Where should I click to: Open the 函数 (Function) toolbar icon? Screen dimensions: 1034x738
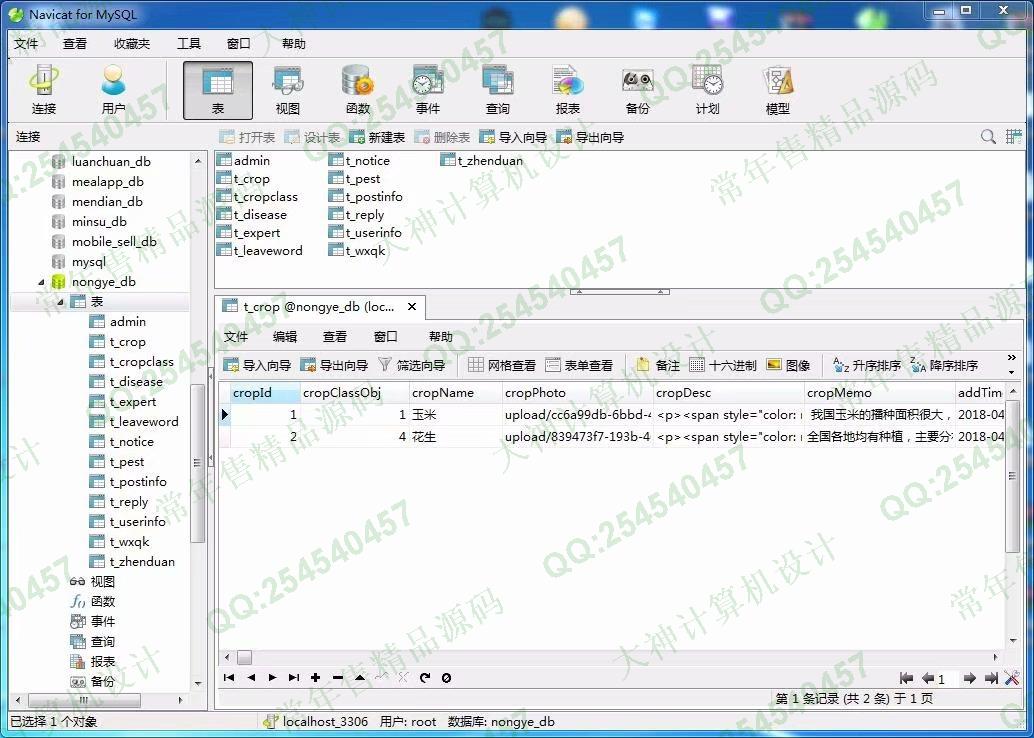click(x=357, y=90)
